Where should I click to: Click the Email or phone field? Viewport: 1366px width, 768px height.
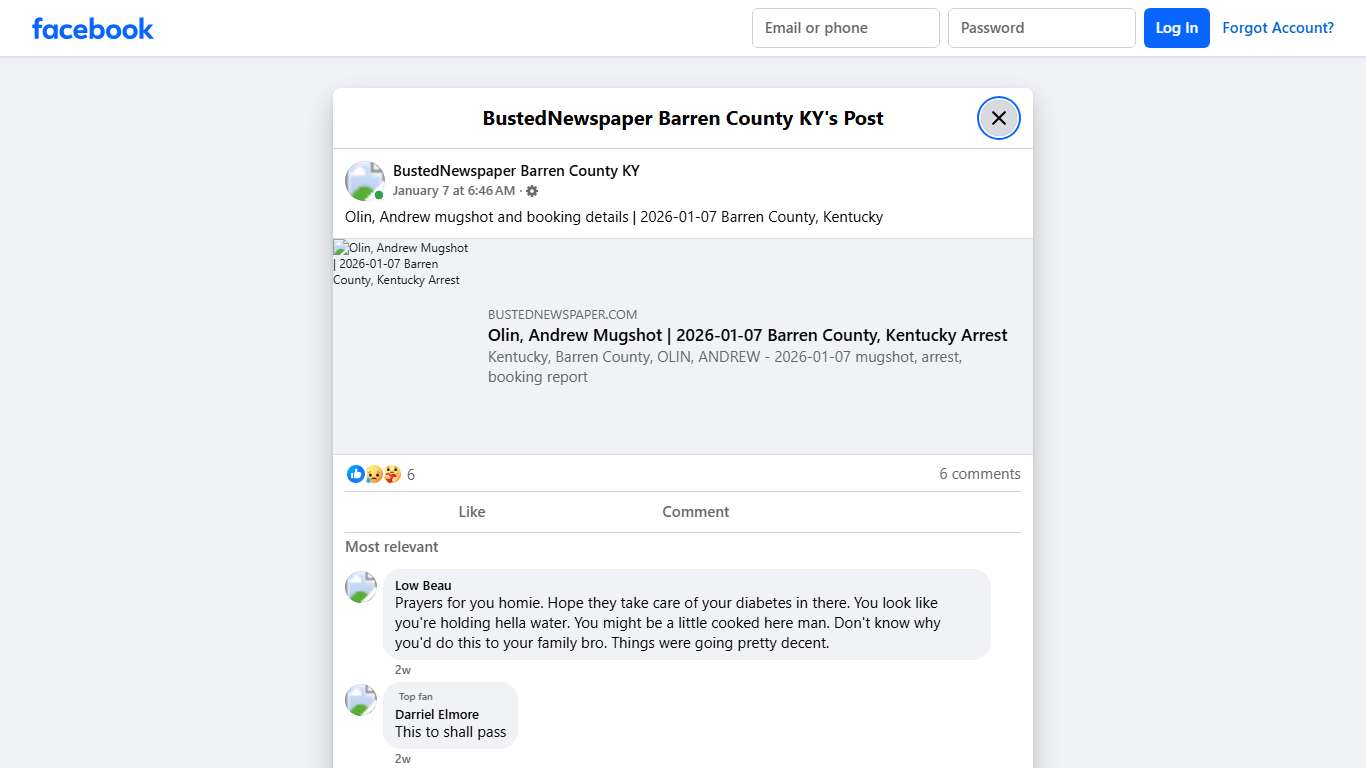click(x=845, y=28)
